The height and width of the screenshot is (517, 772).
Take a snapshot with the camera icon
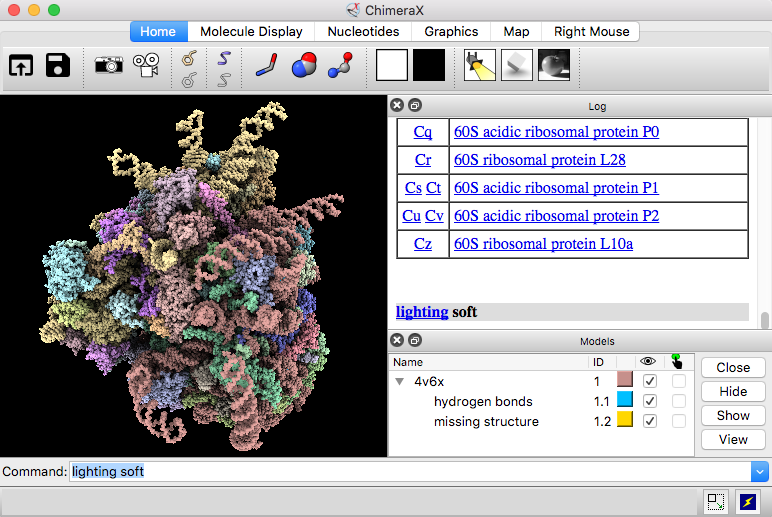pos(108,65)
